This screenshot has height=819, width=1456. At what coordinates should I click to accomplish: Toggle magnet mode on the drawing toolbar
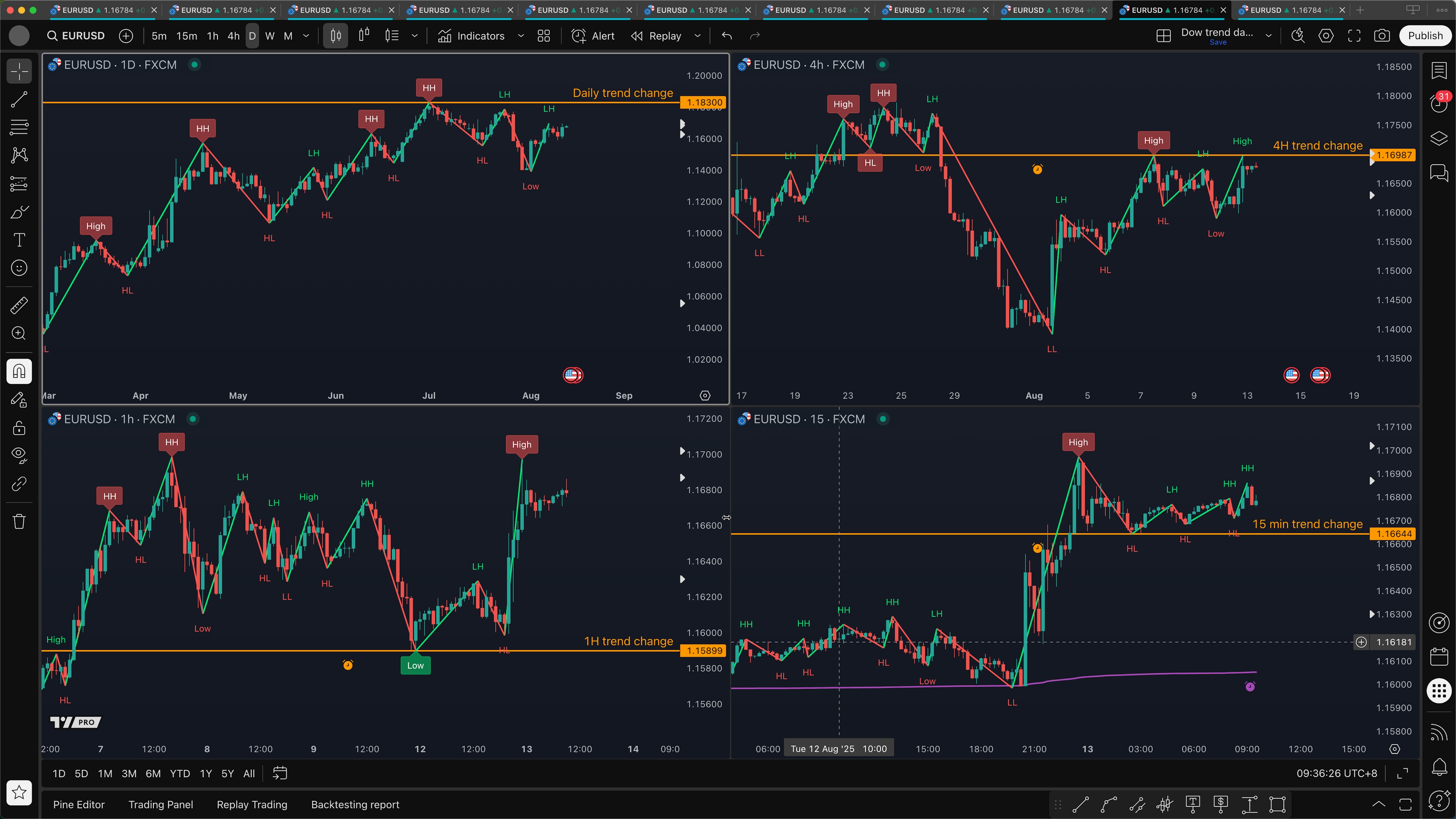[x=19, y=371]
